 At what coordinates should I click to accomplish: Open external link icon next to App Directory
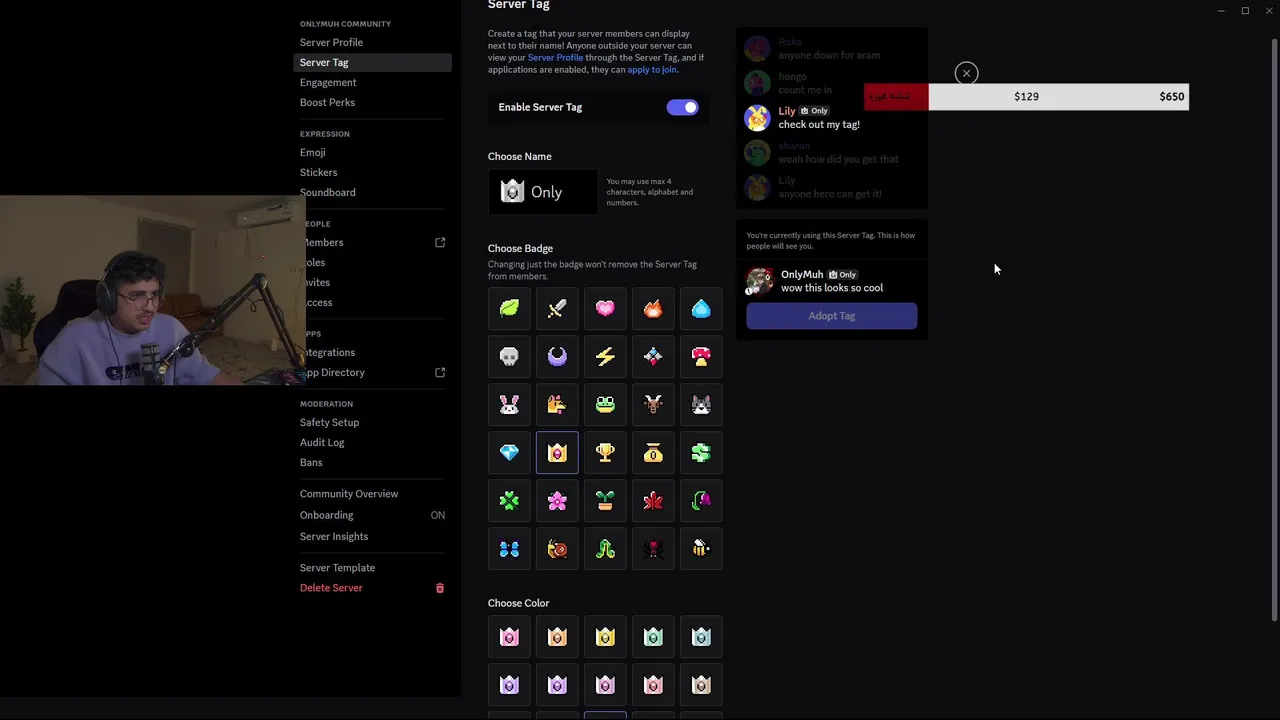[x=440, y=372]
